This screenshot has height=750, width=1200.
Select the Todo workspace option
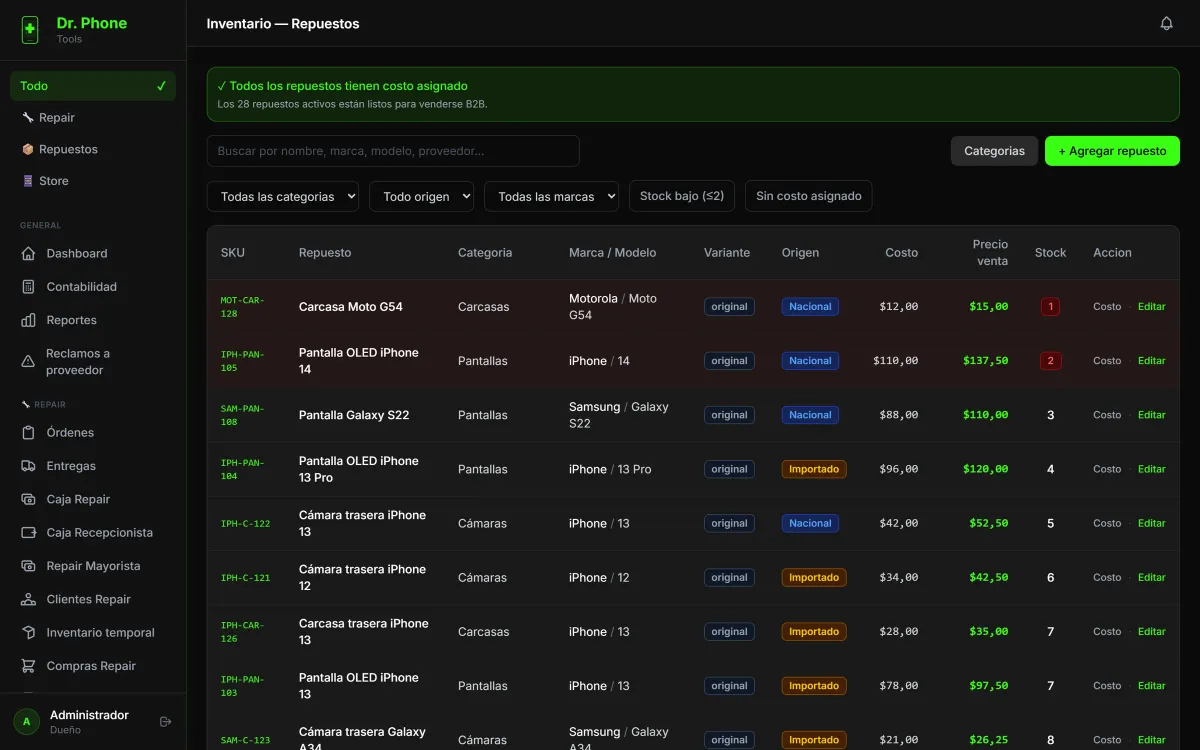click(93, 86)
